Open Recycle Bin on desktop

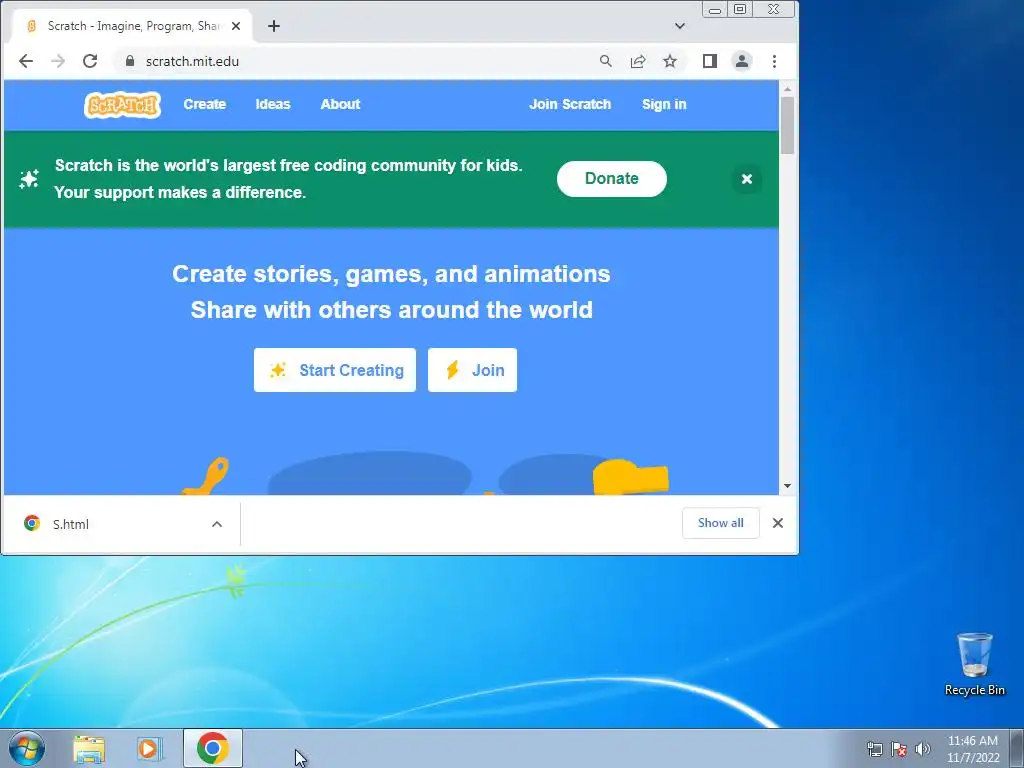[974, 664]
